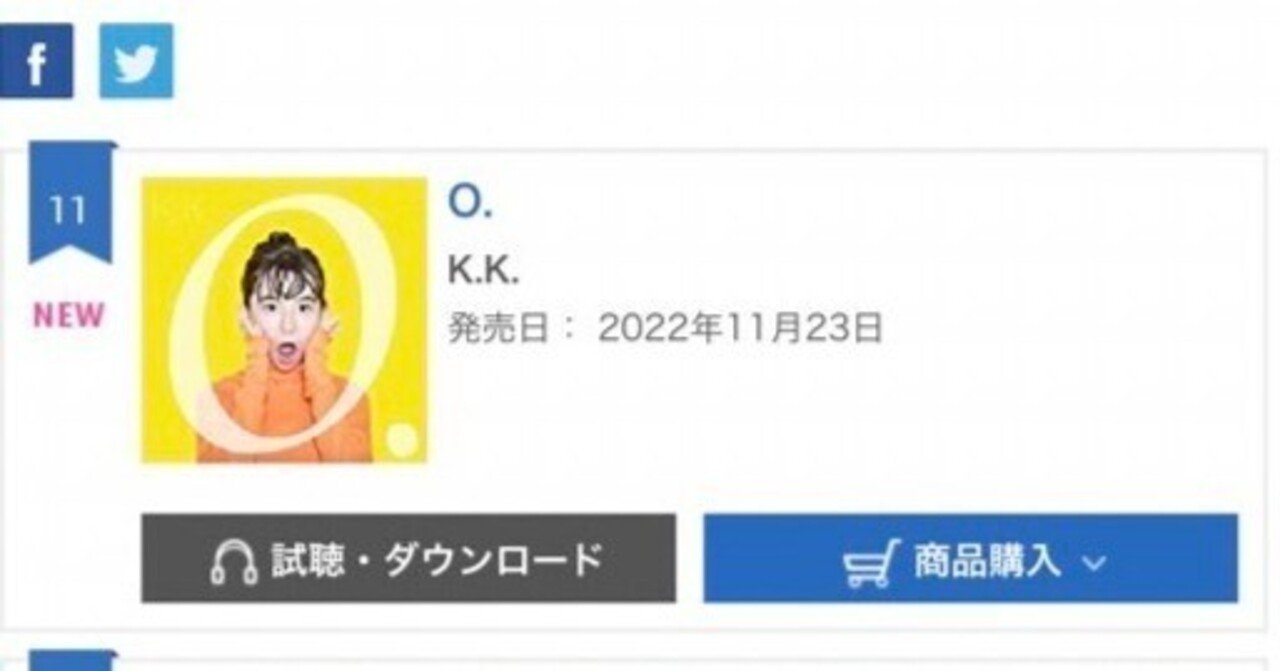Share the page on Facebook
This screenshot has height=671, width=1280.
36,61
